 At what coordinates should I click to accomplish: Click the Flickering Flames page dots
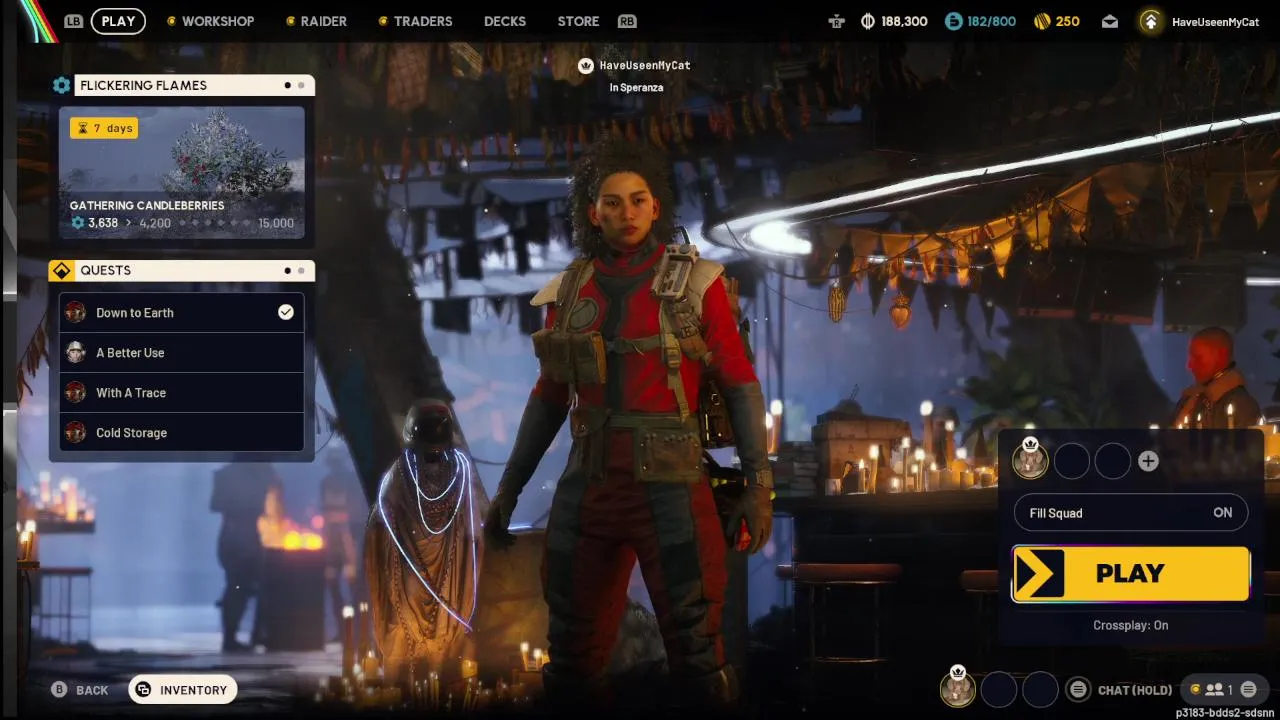tap(294, 86)
